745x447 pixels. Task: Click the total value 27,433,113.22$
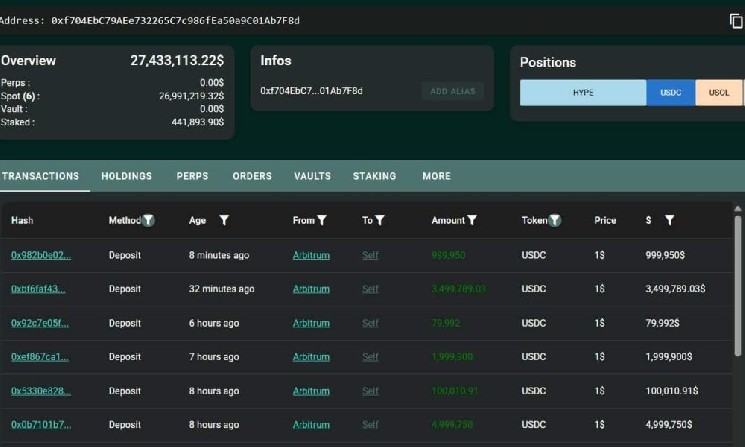(177, 60)
